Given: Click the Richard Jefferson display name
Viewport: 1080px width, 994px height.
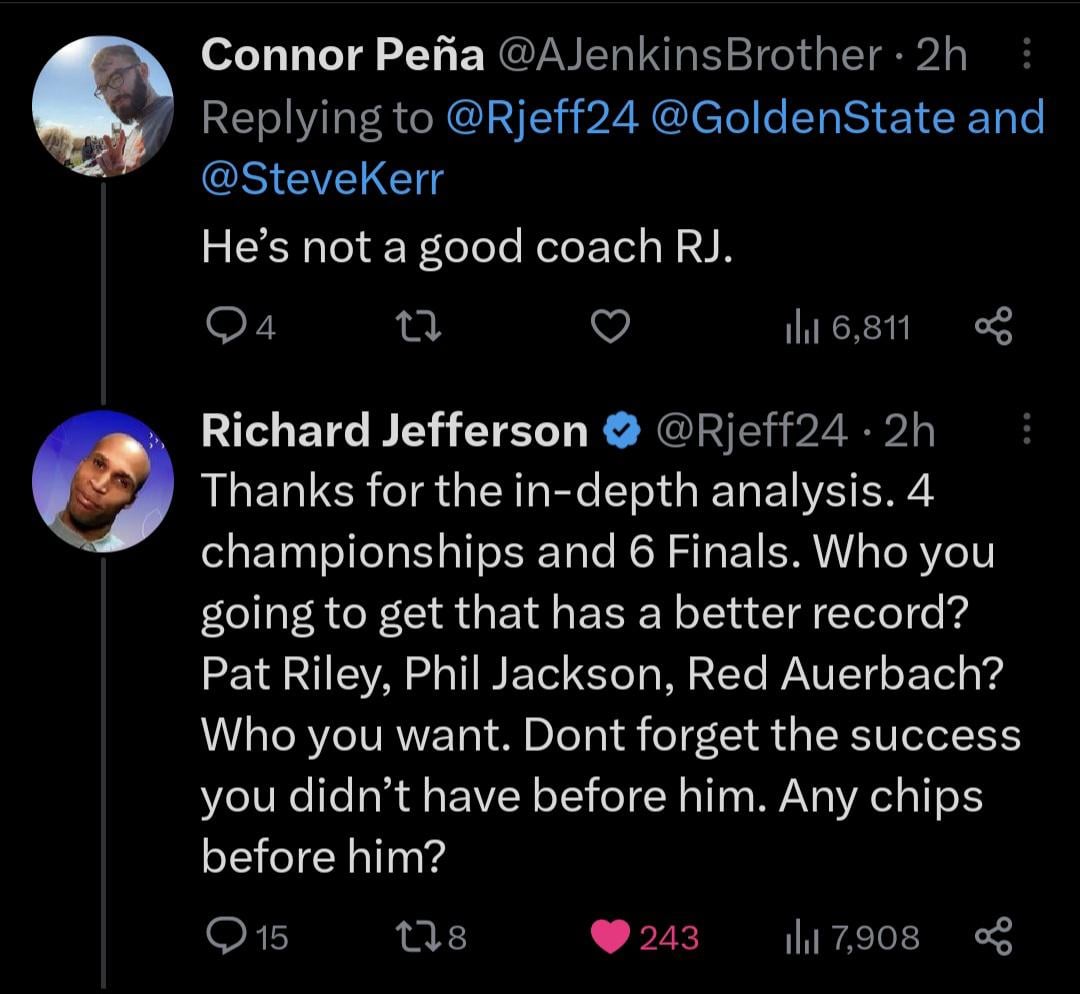Looking at the screenshot, I should coord(395,431).
